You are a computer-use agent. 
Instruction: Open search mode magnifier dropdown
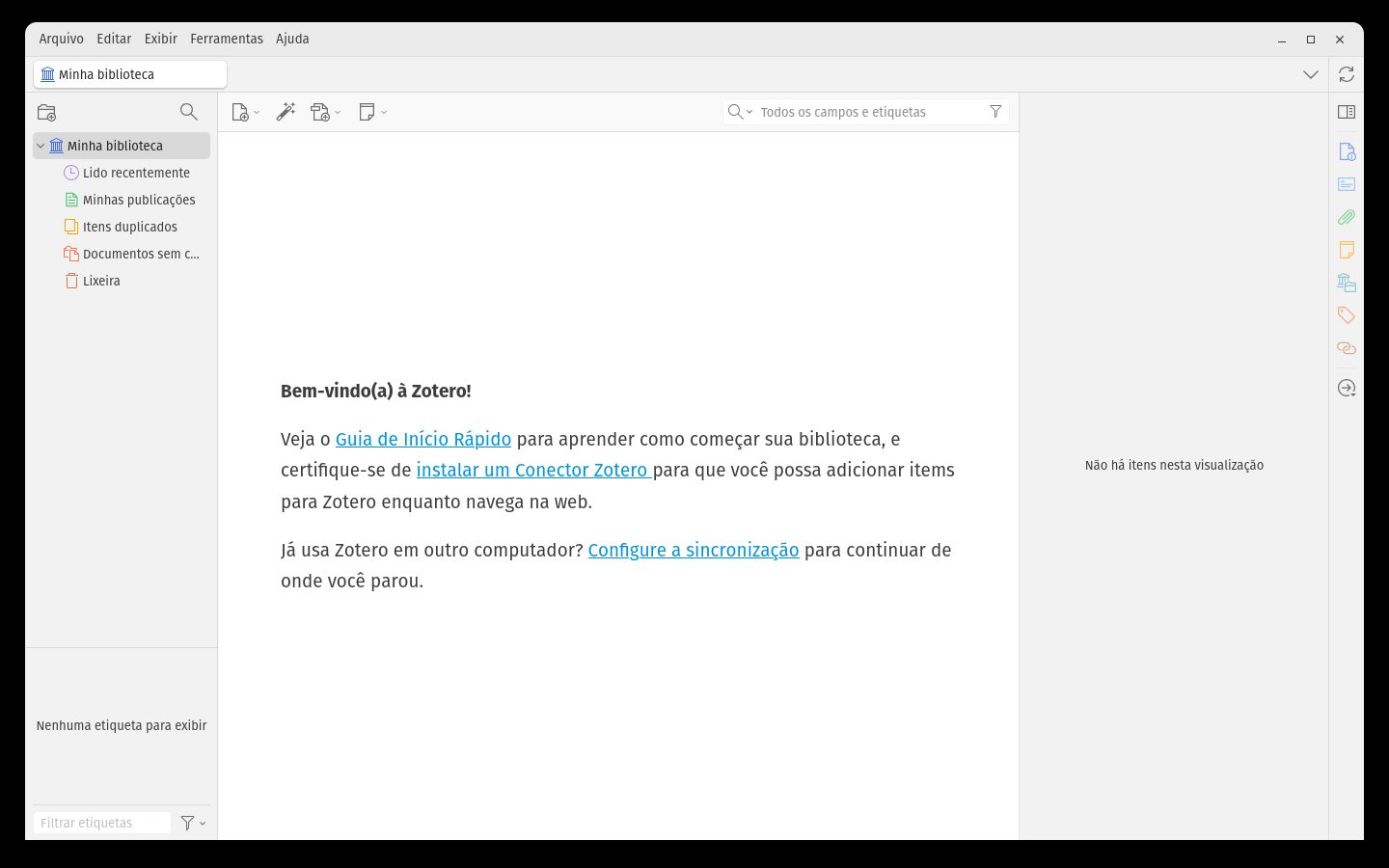pyautogui.click(x=740, y=112)
